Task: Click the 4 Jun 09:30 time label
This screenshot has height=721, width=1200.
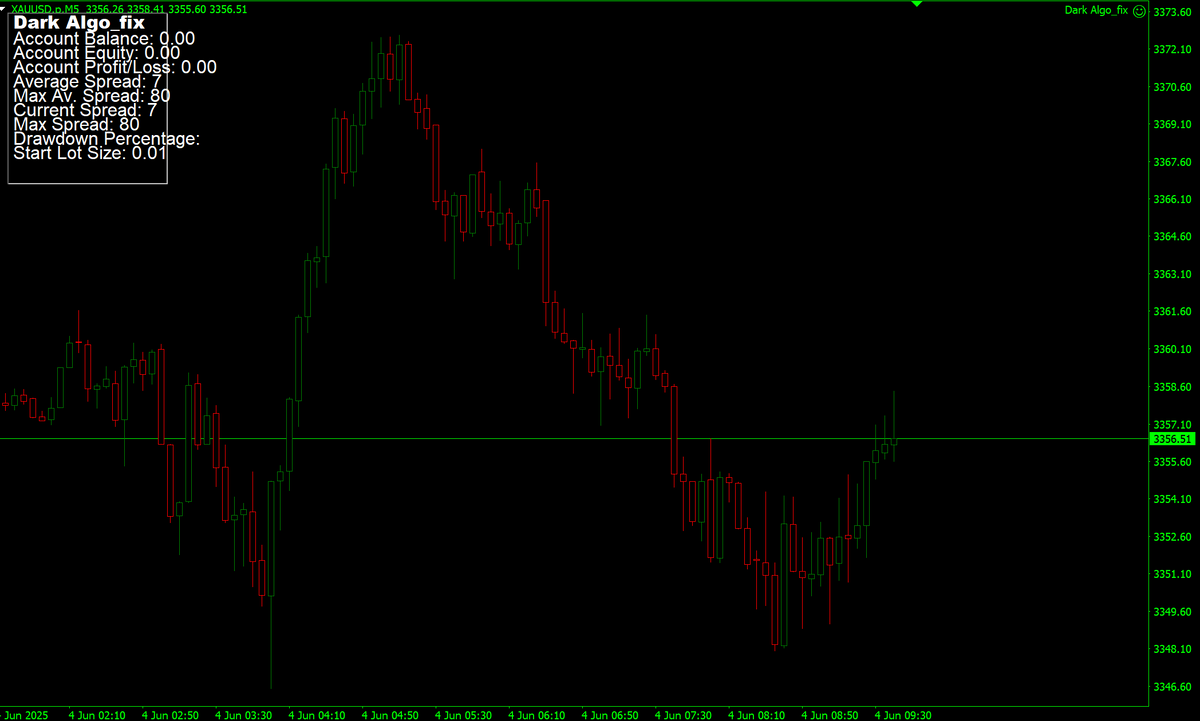Action: (903, 716)
